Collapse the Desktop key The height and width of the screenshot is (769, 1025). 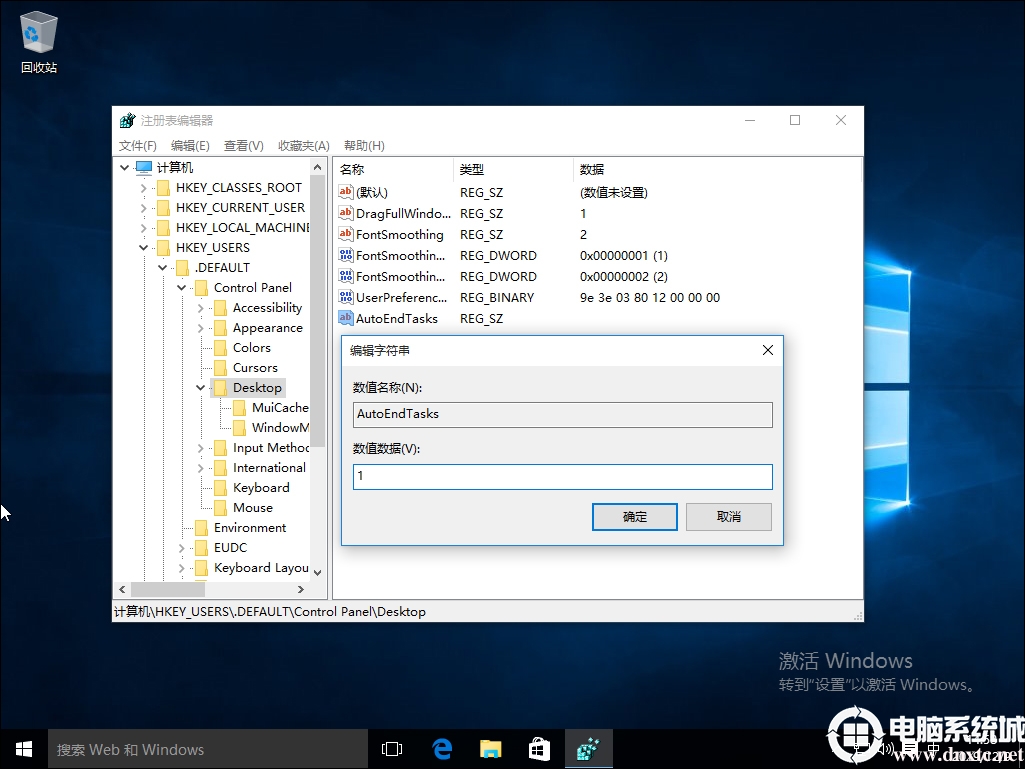(x=201, y=388)
